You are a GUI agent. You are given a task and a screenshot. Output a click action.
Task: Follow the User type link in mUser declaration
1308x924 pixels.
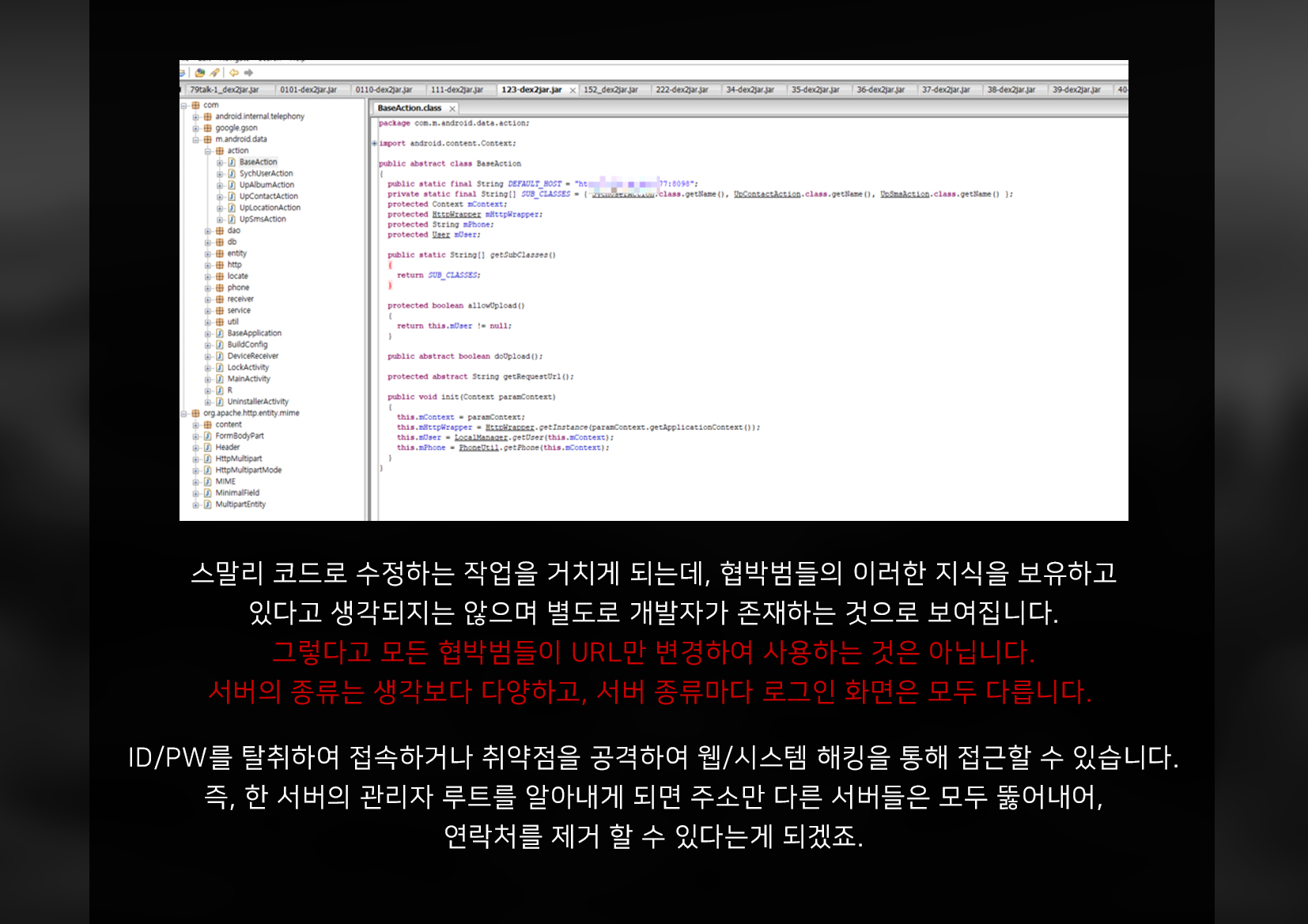[441, 235]
